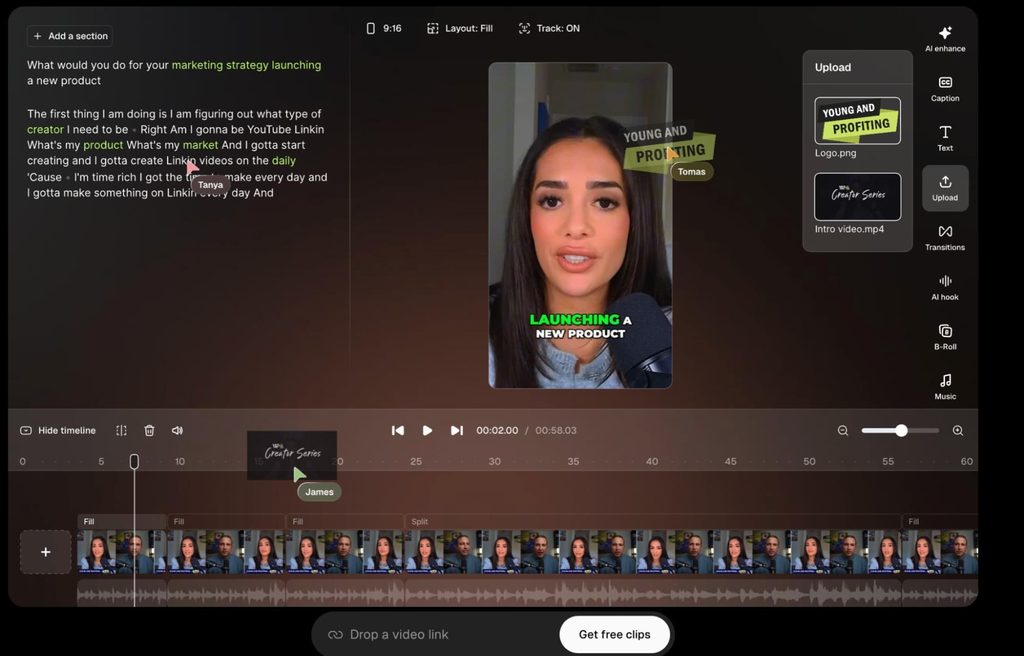The height and width of the screenshot is (656, 1024).
Task: Zoom out the timeline
Action: [x=843, y=431]
